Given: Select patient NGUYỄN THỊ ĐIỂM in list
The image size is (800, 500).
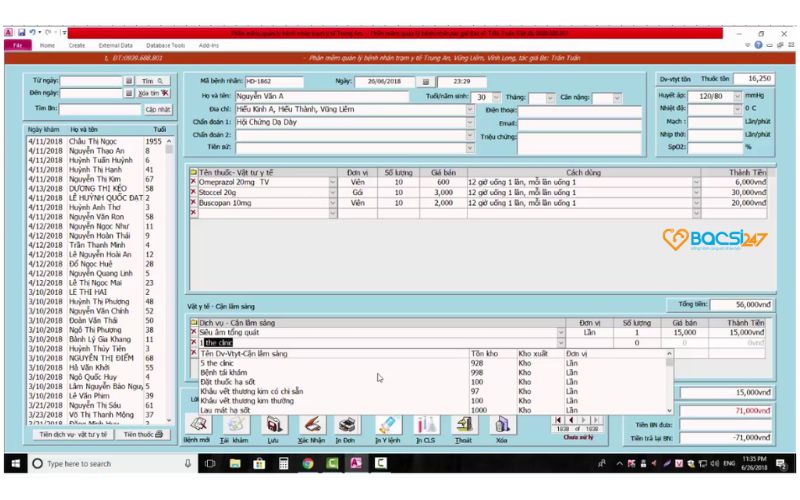Looking at the screenshot, I should [x=95, y=358].
